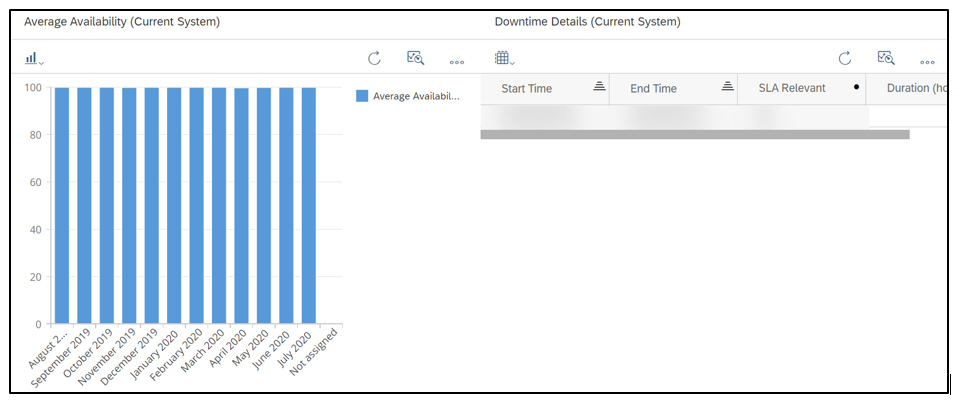Screen dimensions: 957x400
Task: Select the September 2019 bar
Action: (x=84, y=205)
